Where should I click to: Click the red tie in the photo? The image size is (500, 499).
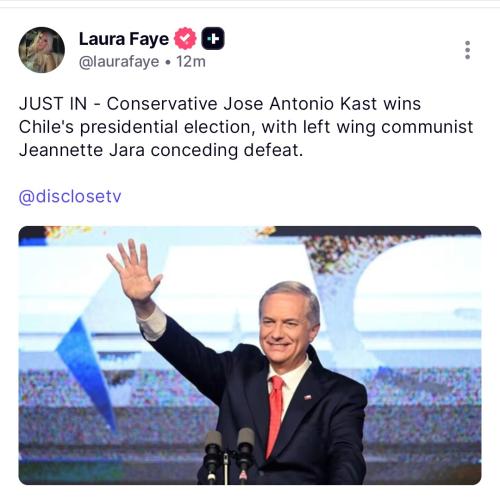coord(275,416)
